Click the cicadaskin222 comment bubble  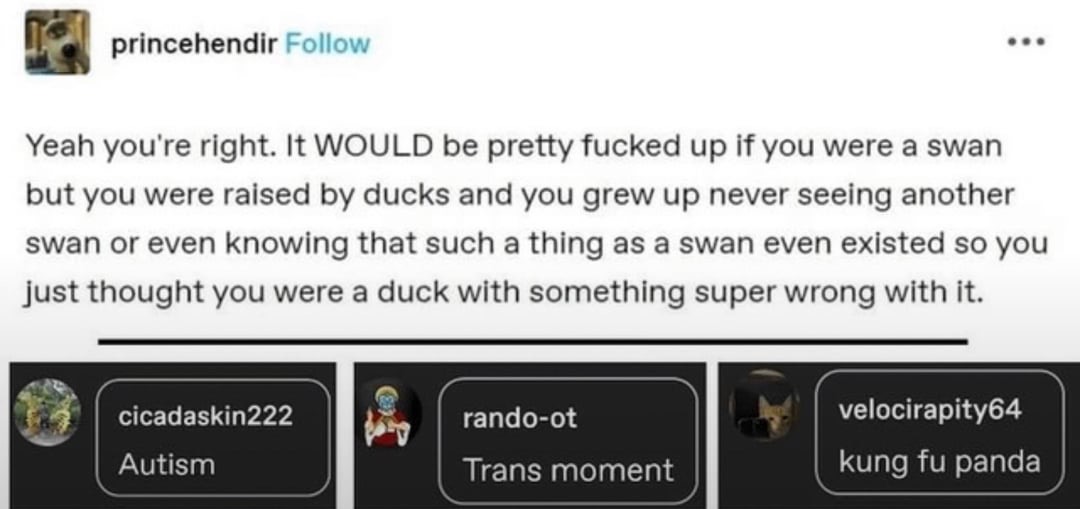[x=213, y=438]
